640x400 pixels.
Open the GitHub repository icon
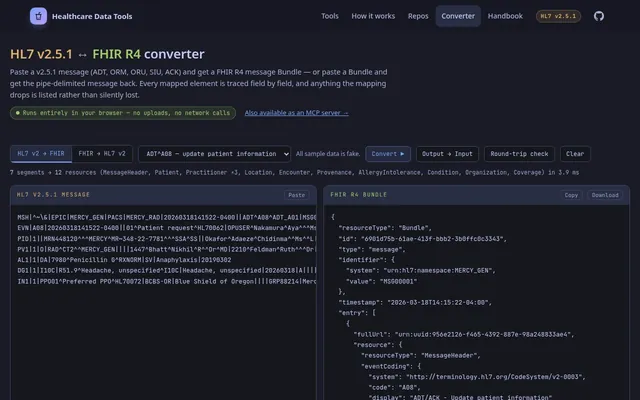coord(599,16)
